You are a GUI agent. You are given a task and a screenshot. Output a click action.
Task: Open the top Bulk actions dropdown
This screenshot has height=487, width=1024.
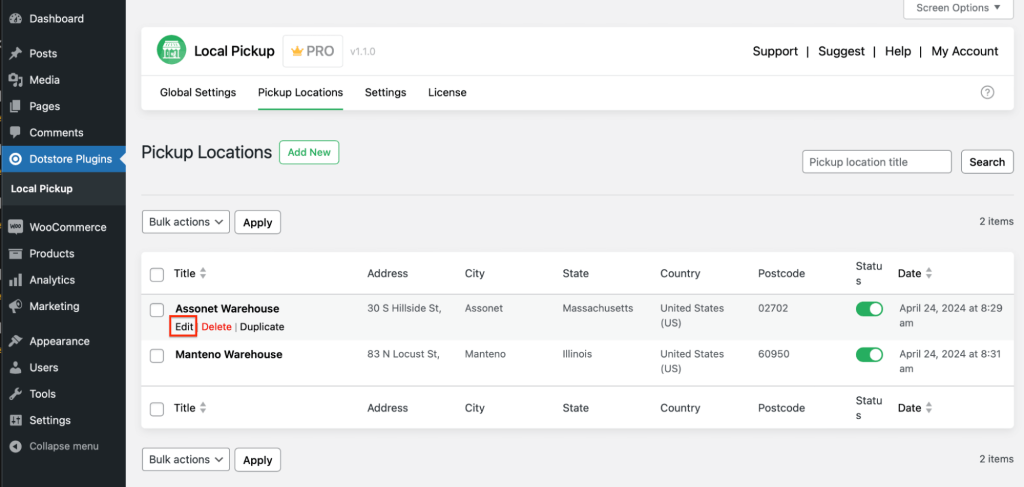click(x=186, y=222)
